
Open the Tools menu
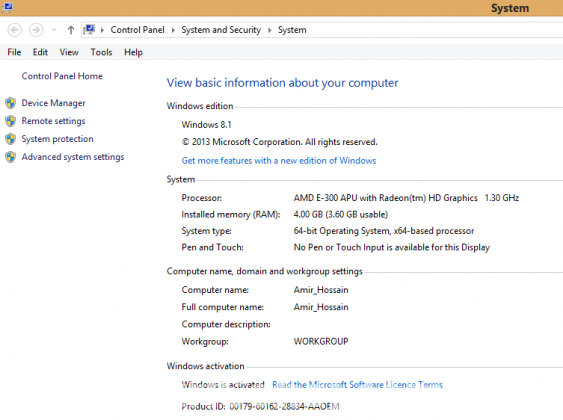point(101,52)
